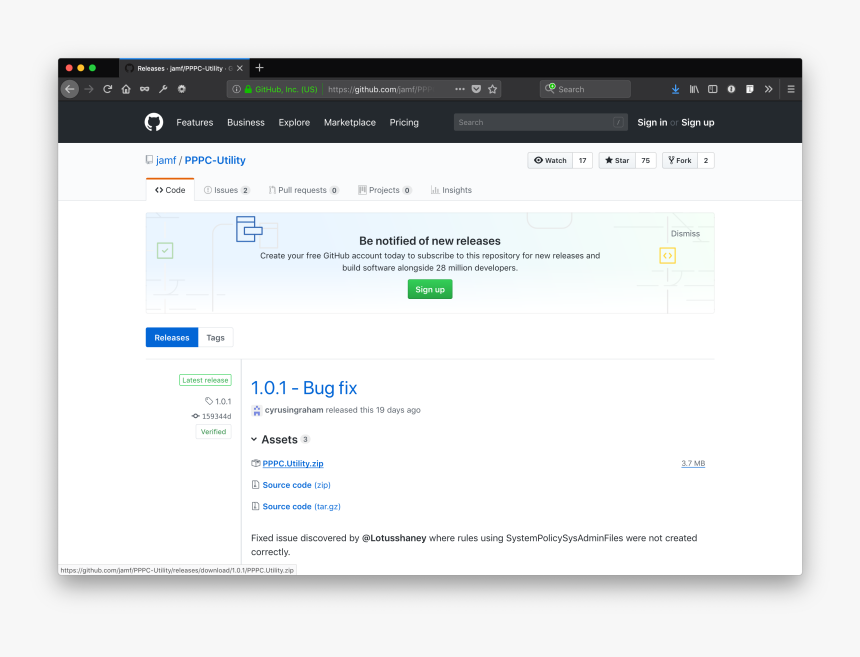
Task: Open the @Lotusshaney mention
Action: tap(394, 538)
